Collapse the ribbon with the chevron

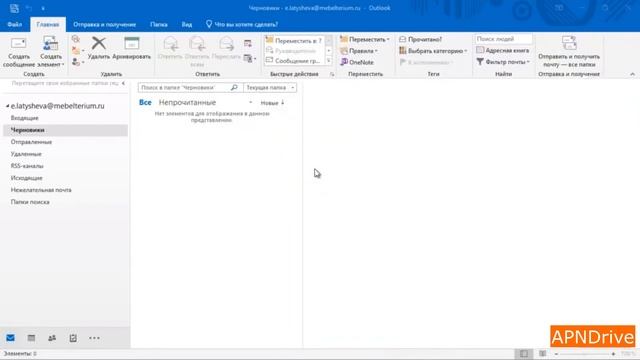pos(632,74)
